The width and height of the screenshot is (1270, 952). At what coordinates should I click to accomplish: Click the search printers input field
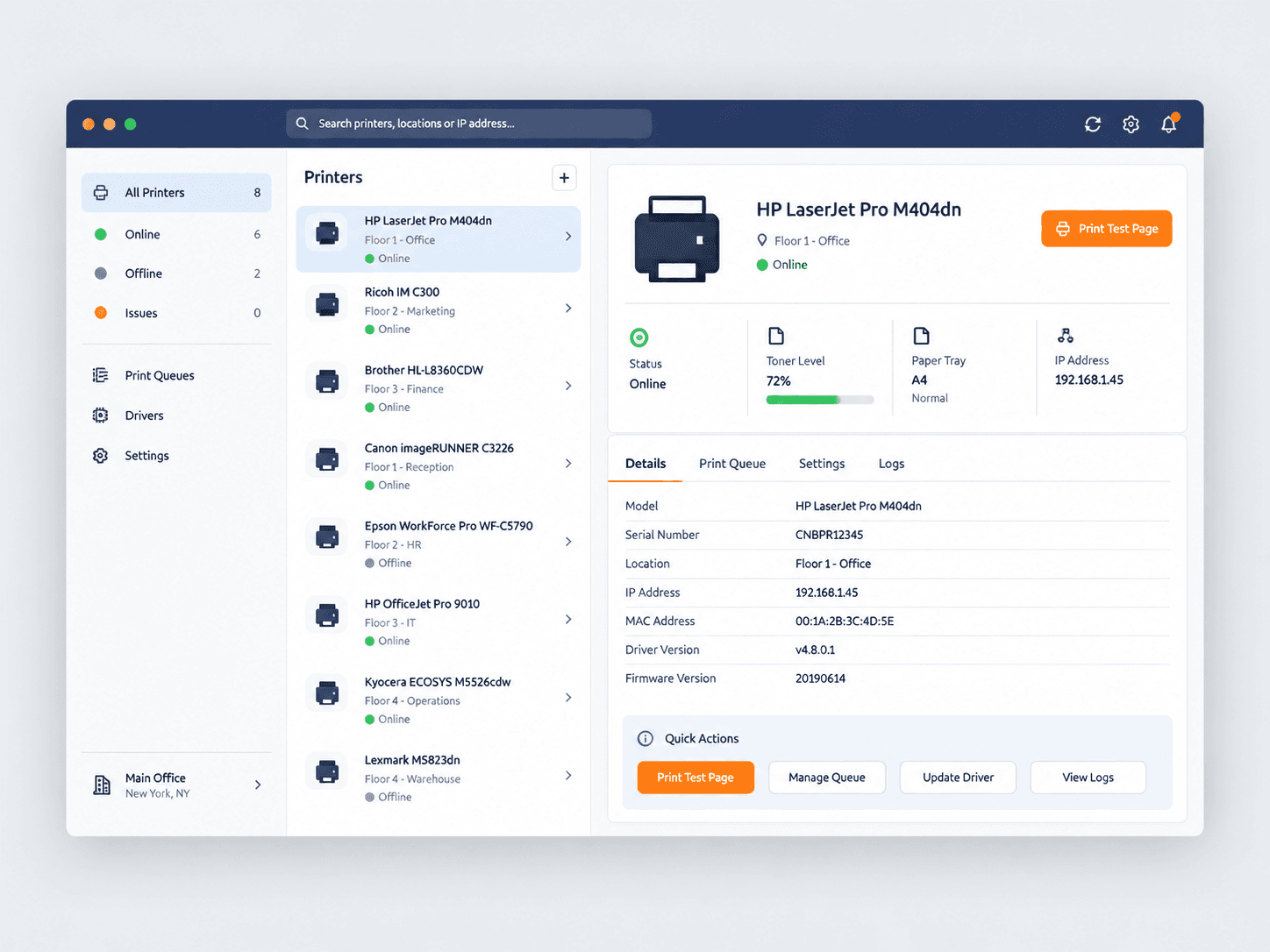tap(468, 124)
